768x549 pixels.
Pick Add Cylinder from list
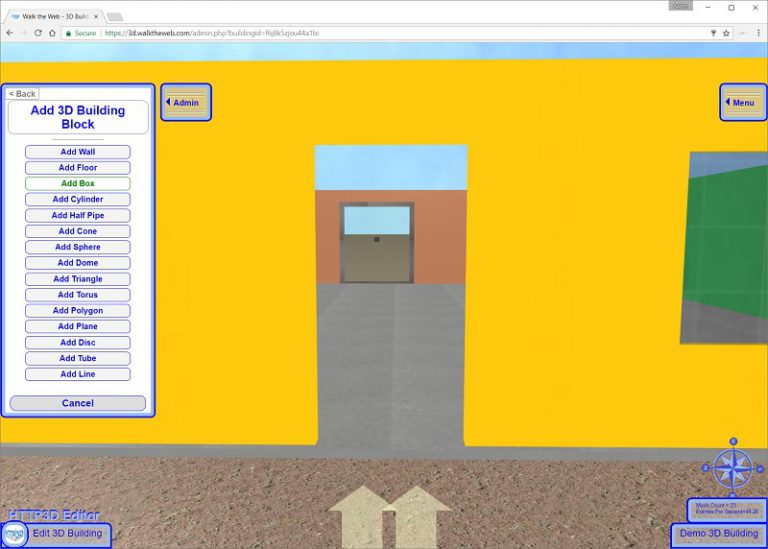77,200
